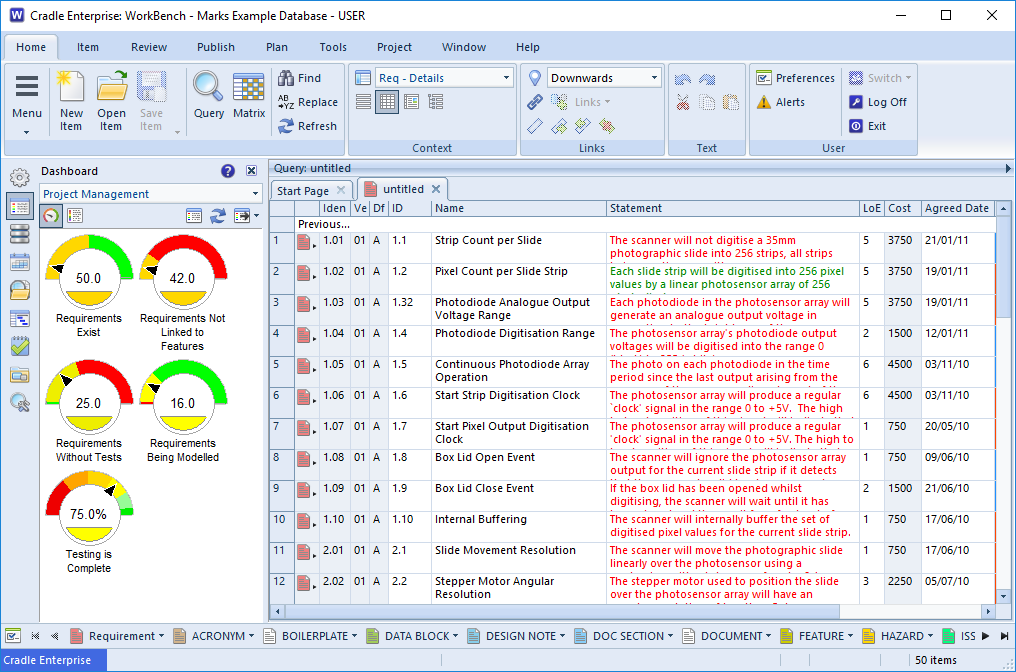
Task: Click the sidebar search magnifier icon
Action: pyautogui.click(x=20, y=403)
